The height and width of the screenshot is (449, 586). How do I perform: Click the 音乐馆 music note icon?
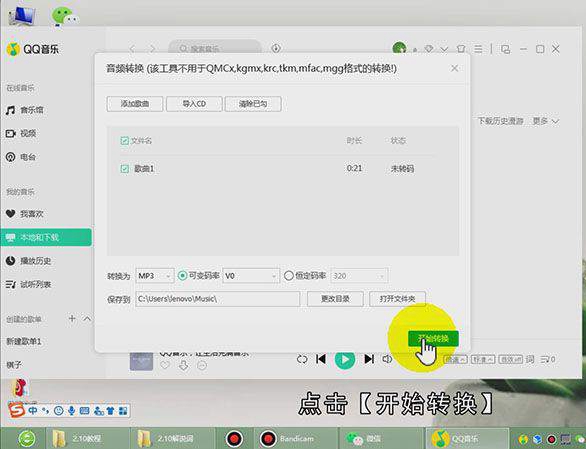pyautogui.click(x=10, y=110)
